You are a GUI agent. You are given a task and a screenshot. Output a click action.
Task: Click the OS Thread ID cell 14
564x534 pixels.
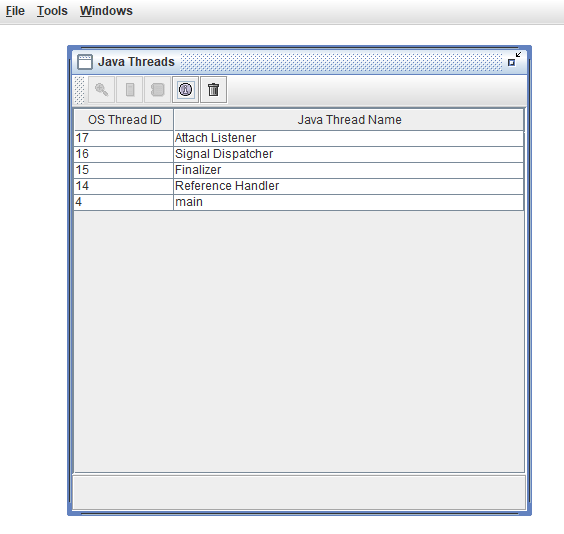124,186
